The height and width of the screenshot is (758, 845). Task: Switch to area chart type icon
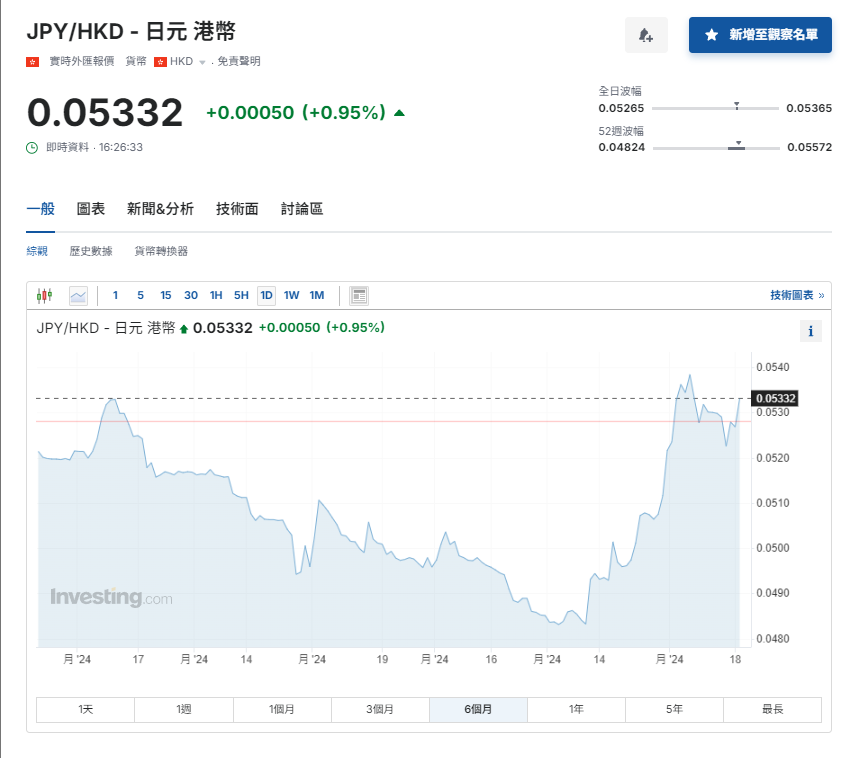[78, 295]
